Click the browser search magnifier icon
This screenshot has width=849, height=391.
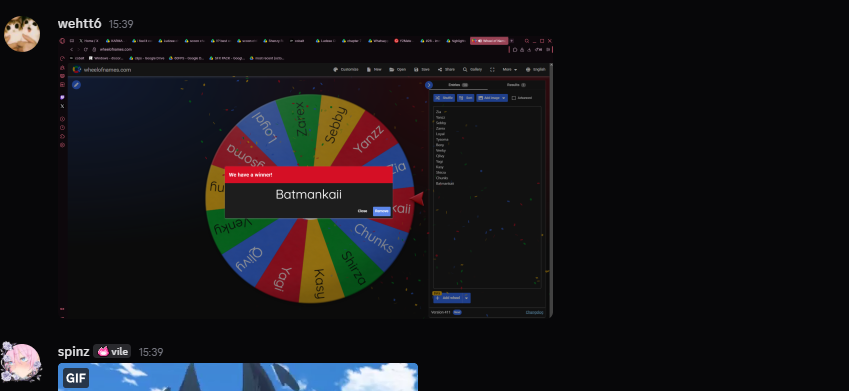(526, 41)
